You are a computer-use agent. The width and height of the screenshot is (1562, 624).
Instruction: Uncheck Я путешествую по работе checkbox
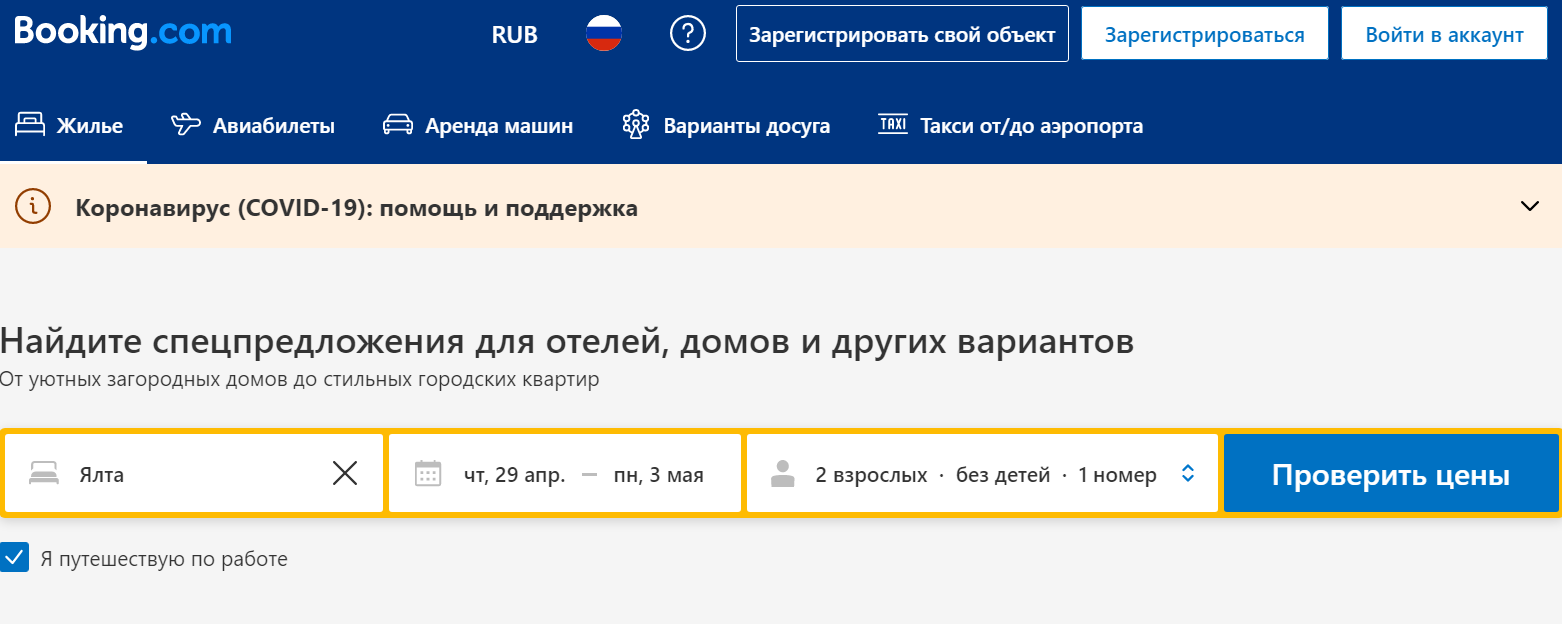pyautogui.click(x=15, y=558)
